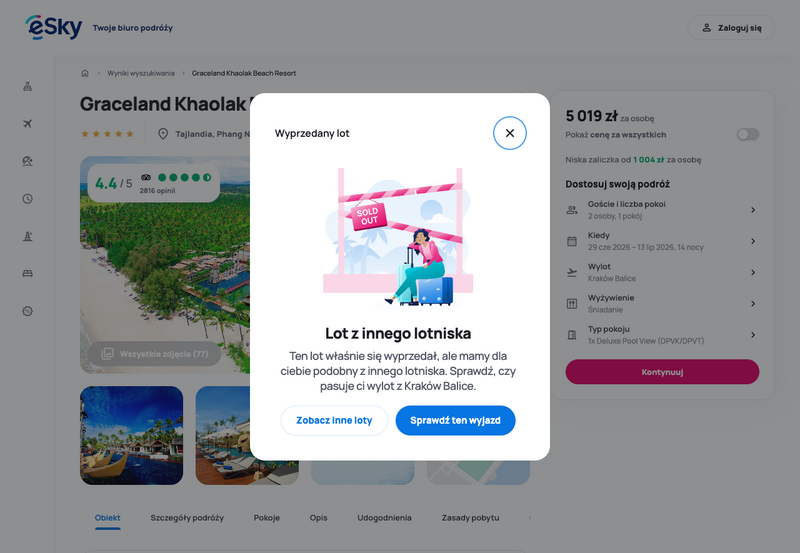Expand Goście i liczba pokoi option
800x553 pixels.
tap(661, 210)
